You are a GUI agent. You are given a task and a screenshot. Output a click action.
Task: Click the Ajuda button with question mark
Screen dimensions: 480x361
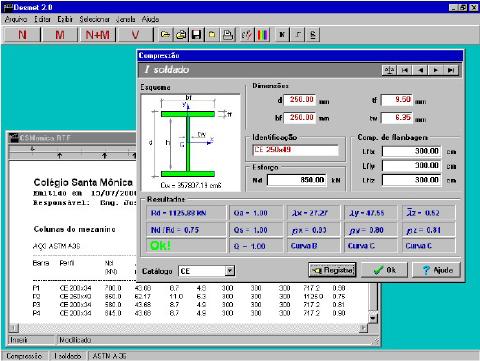[437, 270]
